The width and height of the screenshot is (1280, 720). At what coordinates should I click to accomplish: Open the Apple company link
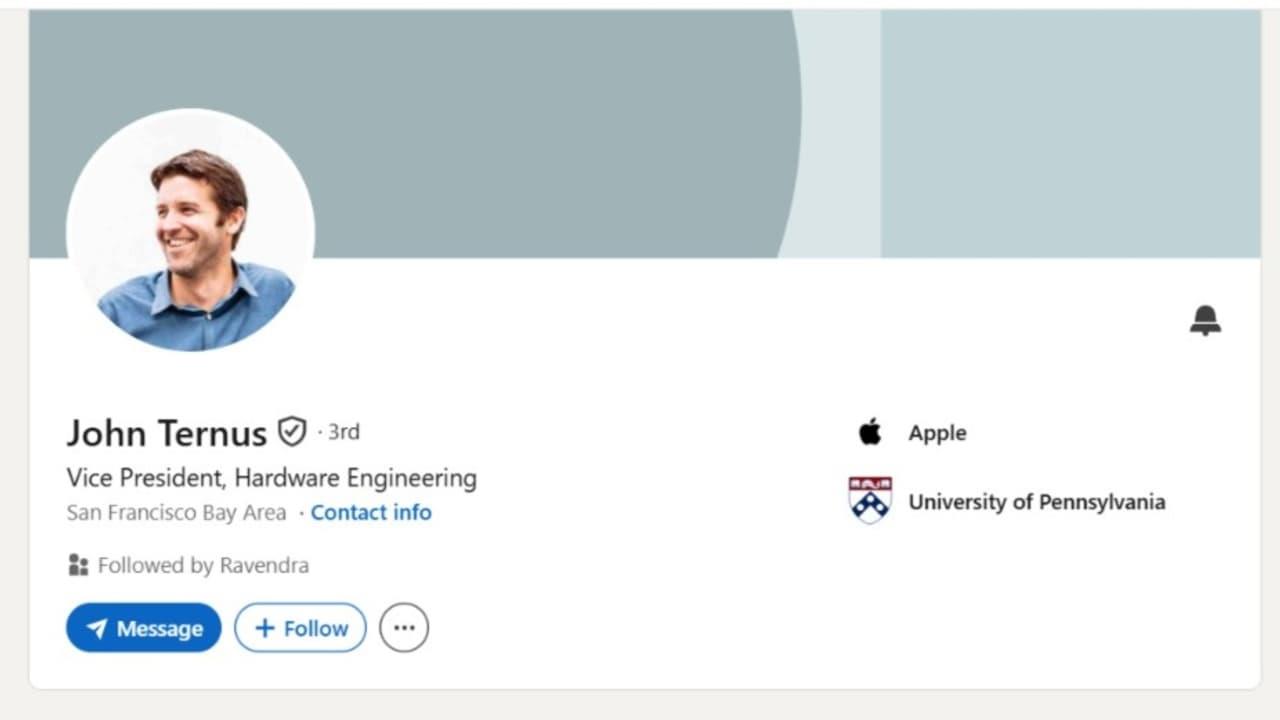tap(937, 433)
